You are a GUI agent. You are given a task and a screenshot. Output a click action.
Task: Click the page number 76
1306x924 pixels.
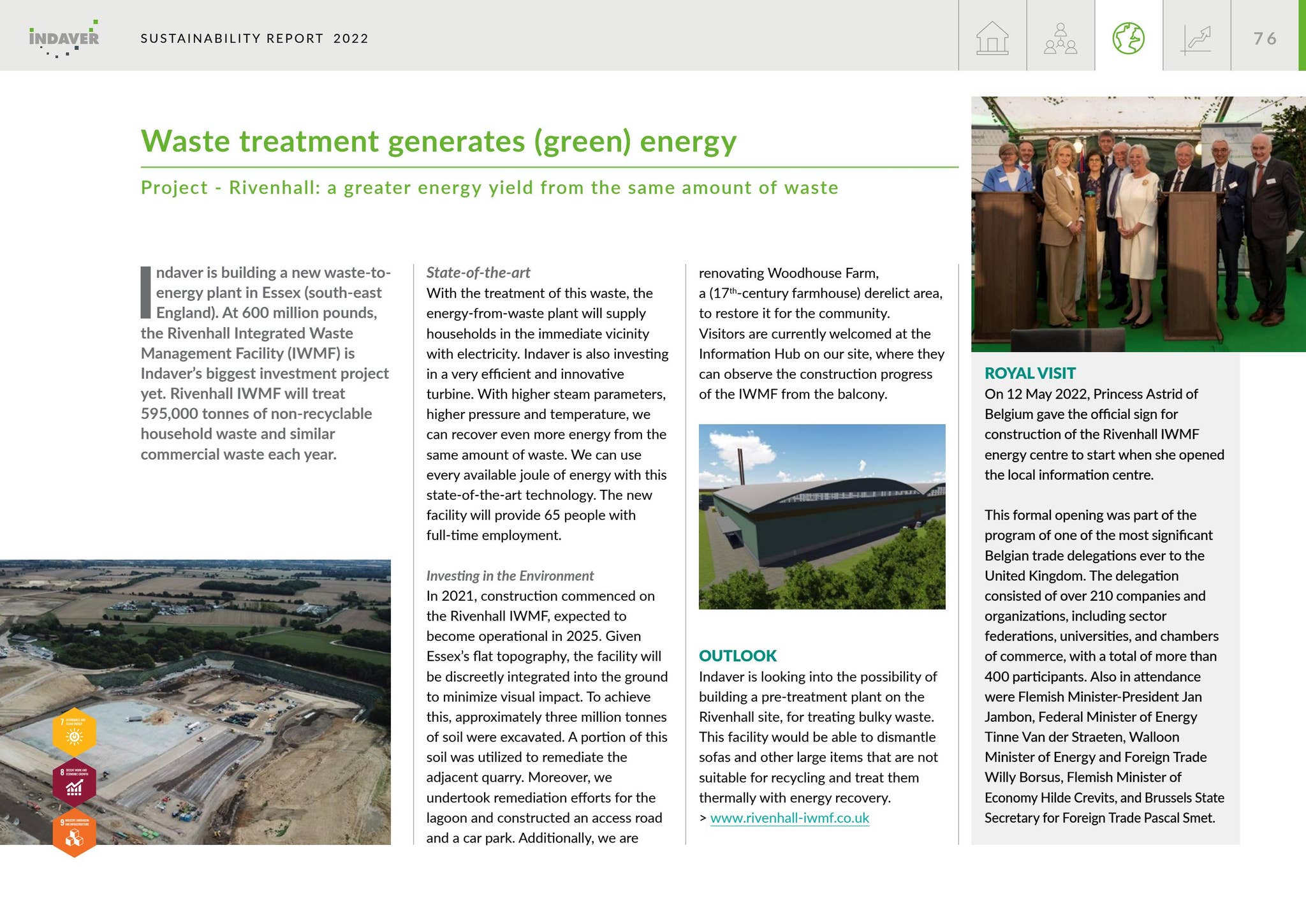click(1265, 38)
